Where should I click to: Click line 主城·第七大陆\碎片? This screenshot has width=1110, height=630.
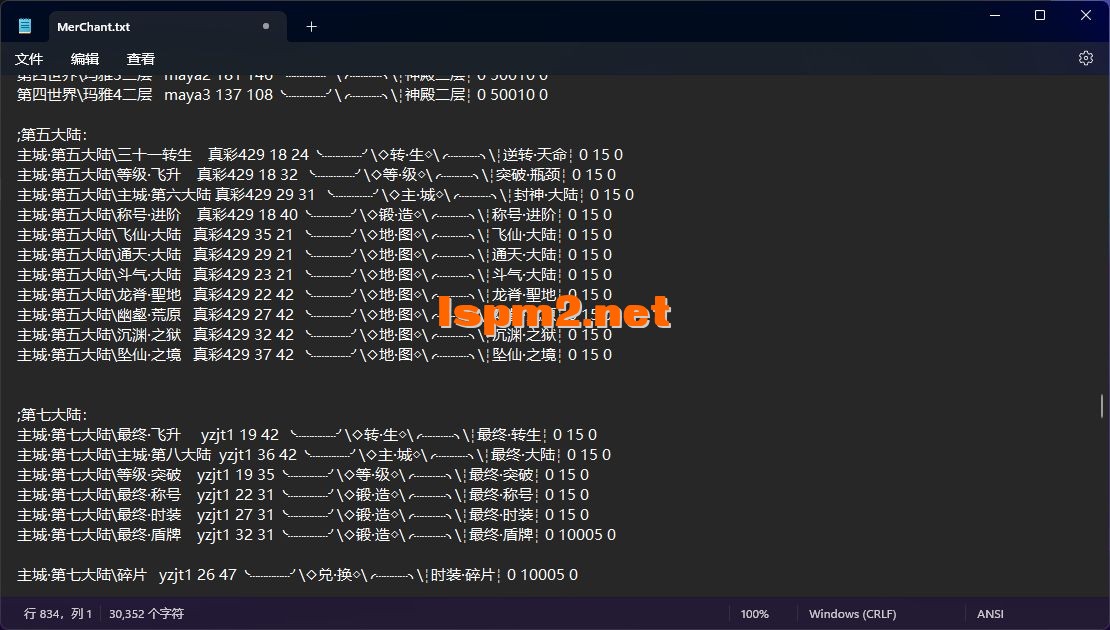(x=297, y=575)
